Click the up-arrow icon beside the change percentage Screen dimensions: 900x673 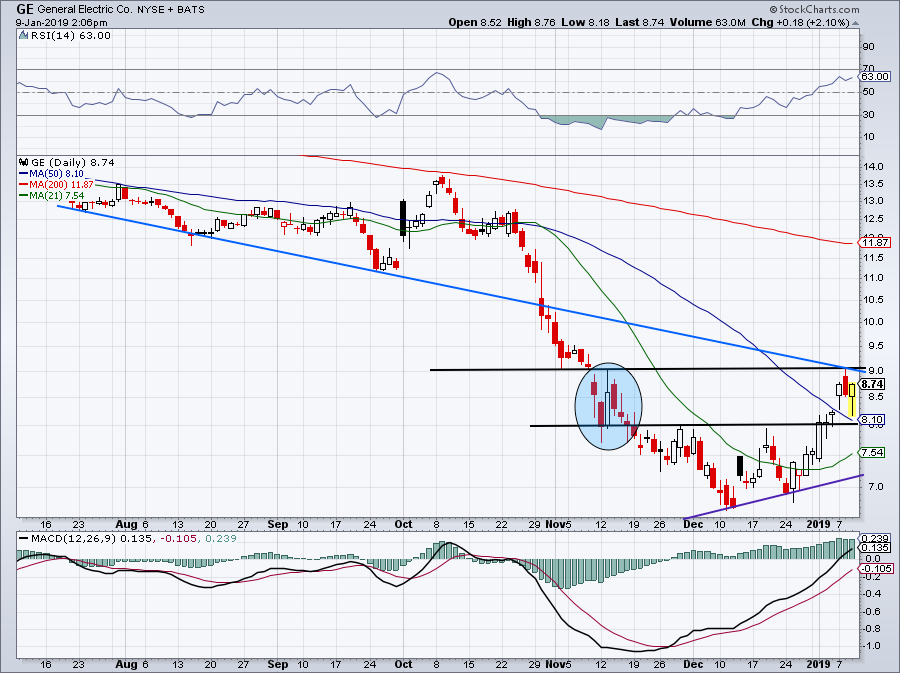[856, 23]
